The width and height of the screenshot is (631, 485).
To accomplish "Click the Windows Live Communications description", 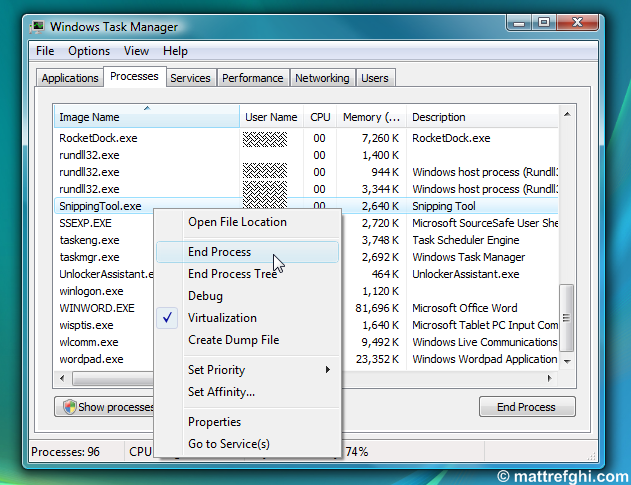I will [x=485, y=342].
